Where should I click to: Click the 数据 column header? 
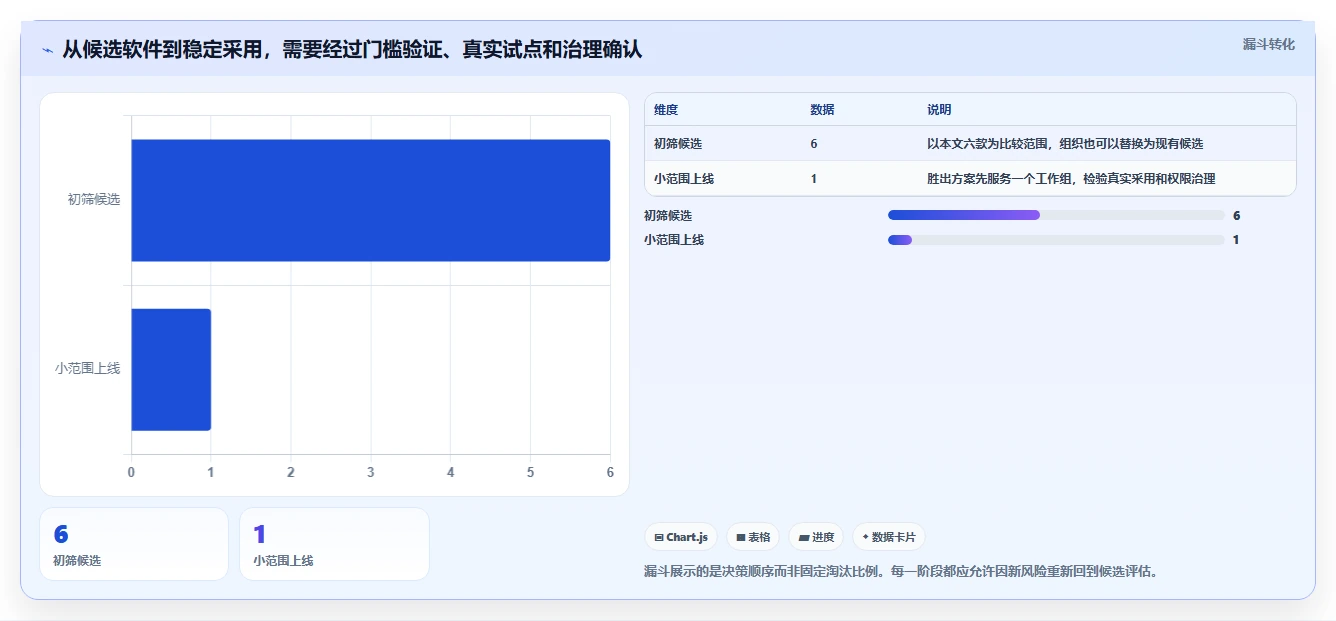pyautogui.click(x=822, y=110)
